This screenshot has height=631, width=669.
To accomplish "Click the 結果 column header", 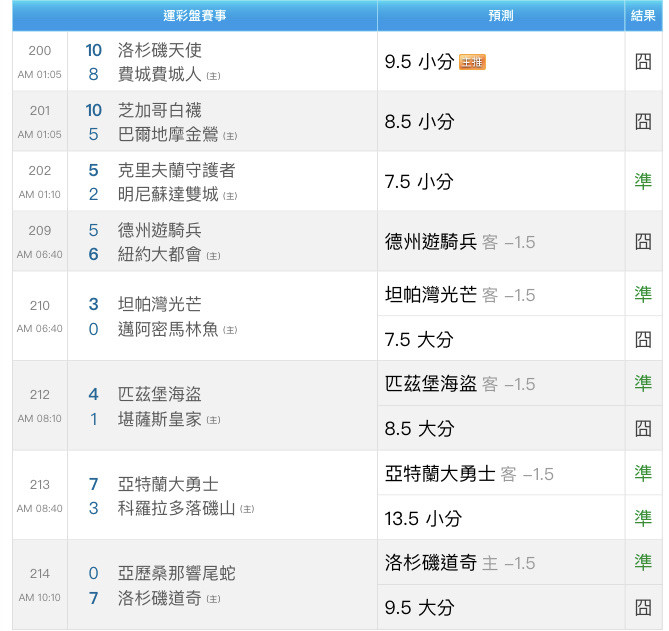I will point(643,16).
